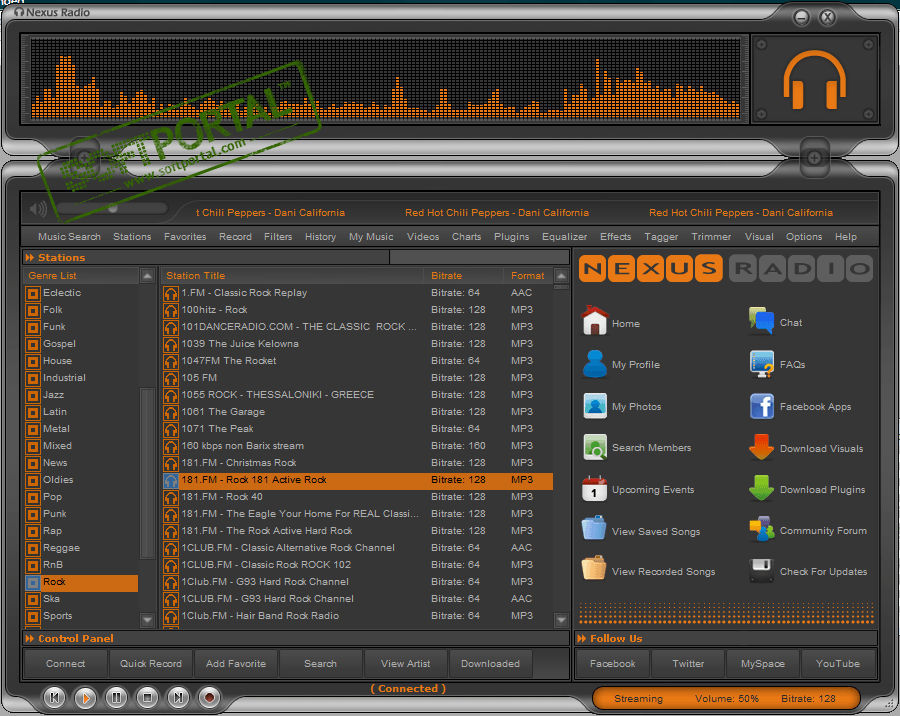Viewport: 900px width, 716px height.
Task: Click the Quick Record button
Action: point(150,664)
